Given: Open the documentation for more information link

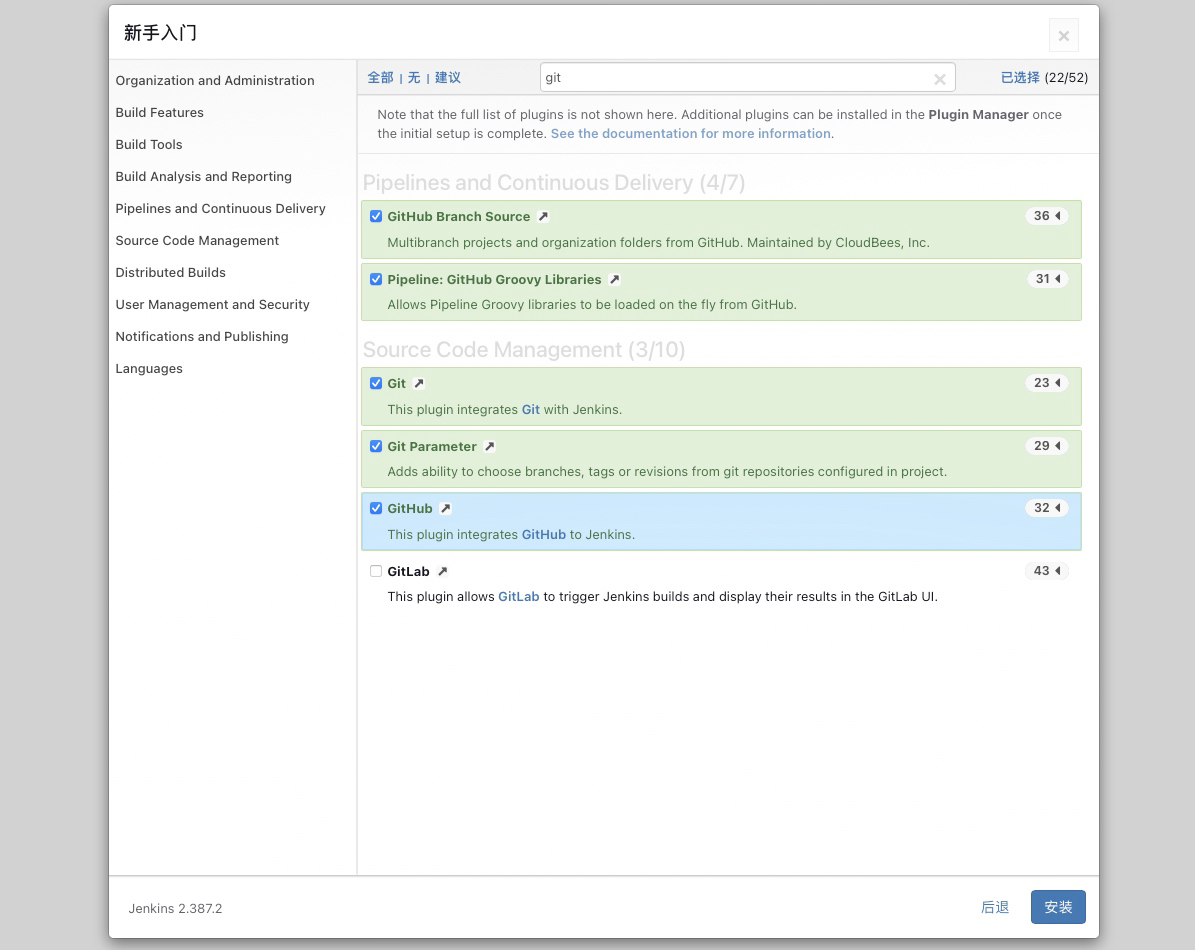Looking at the screenshot, I should click(690, 133).
